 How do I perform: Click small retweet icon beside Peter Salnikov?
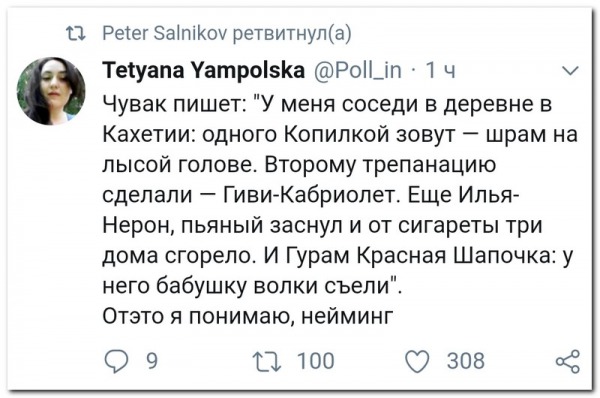click(x=76, y=34)
